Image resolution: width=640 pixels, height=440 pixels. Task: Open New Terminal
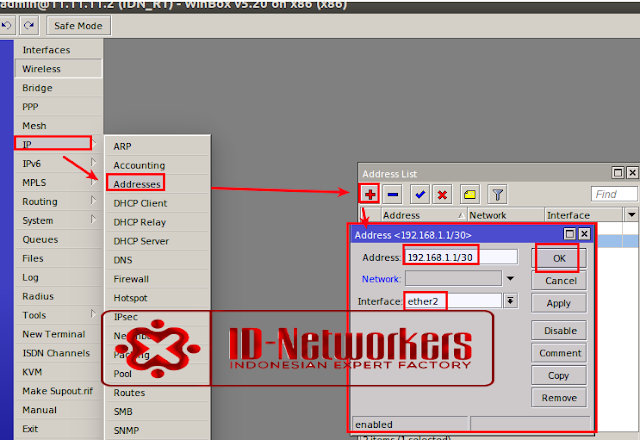pyautogui.click(x=58, y=334)
